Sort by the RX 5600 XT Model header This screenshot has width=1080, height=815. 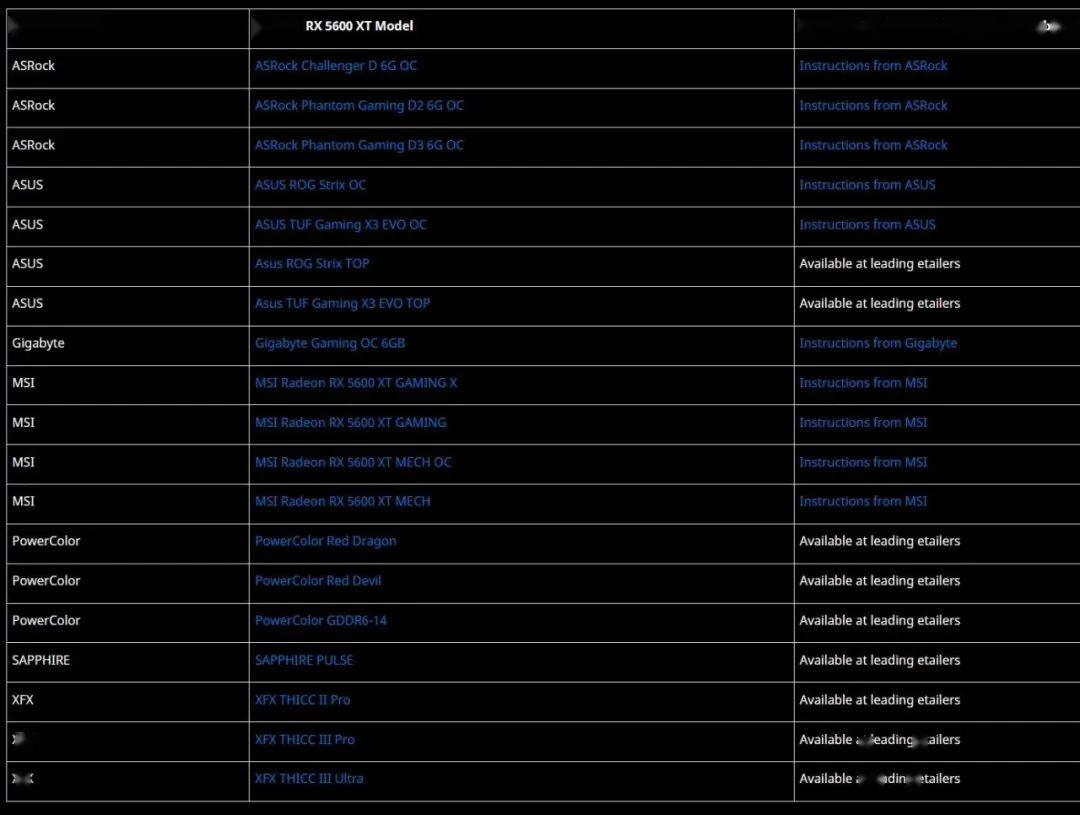[359, 26]
